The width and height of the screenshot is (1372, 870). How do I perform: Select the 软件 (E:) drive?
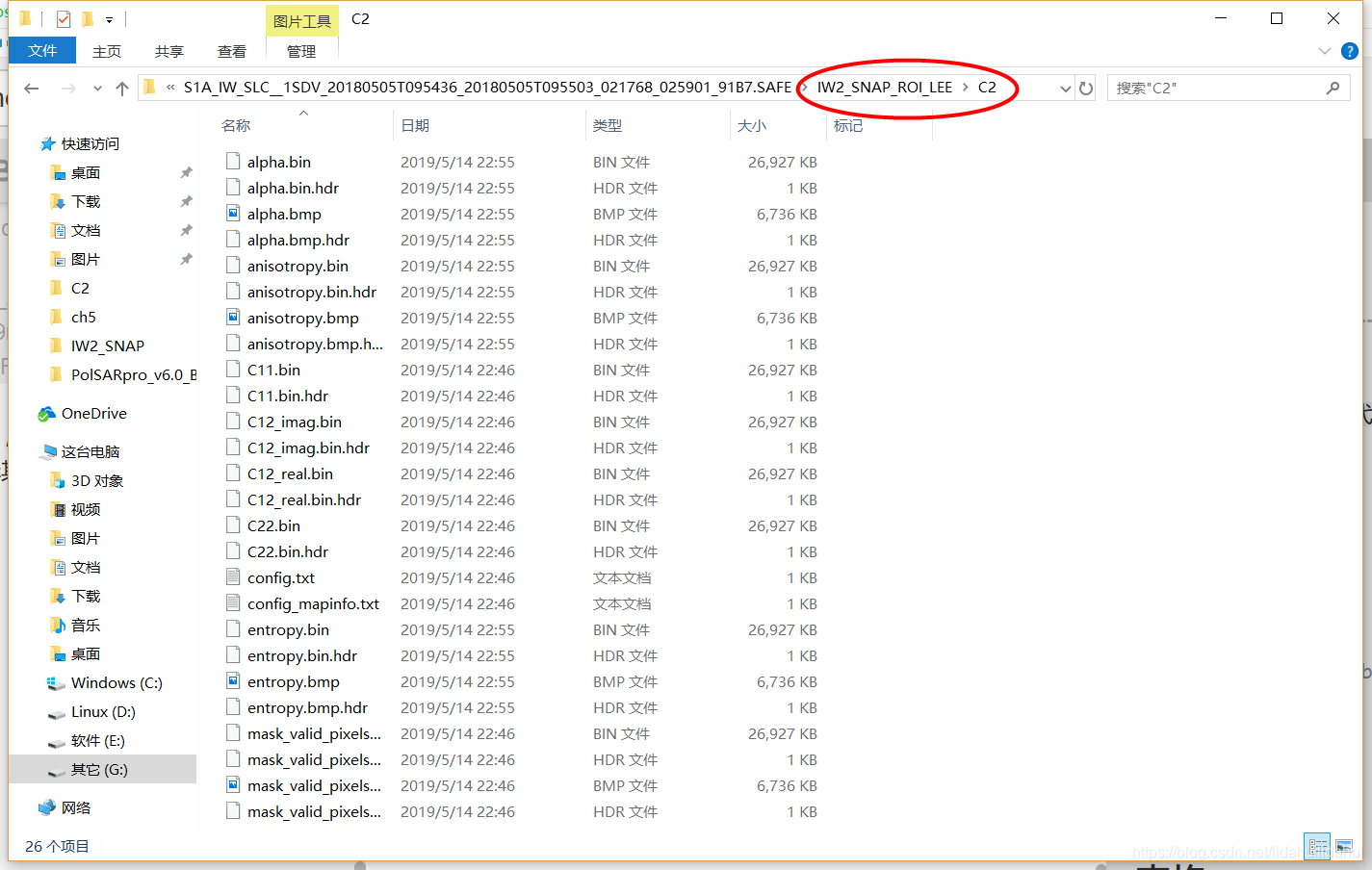click(x=97, y=741)
